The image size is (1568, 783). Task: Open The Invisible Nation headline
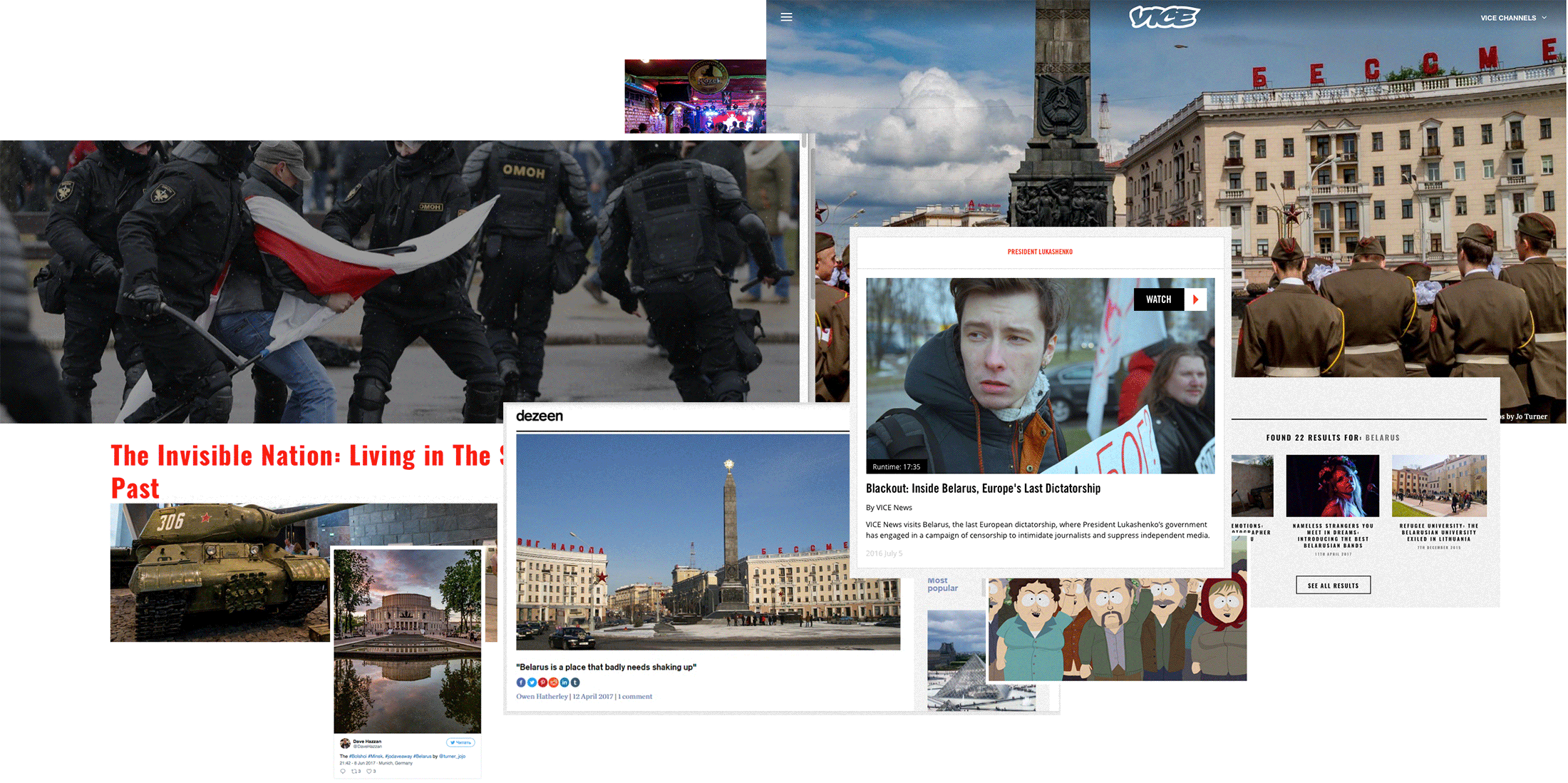click(x=306, y=472)
